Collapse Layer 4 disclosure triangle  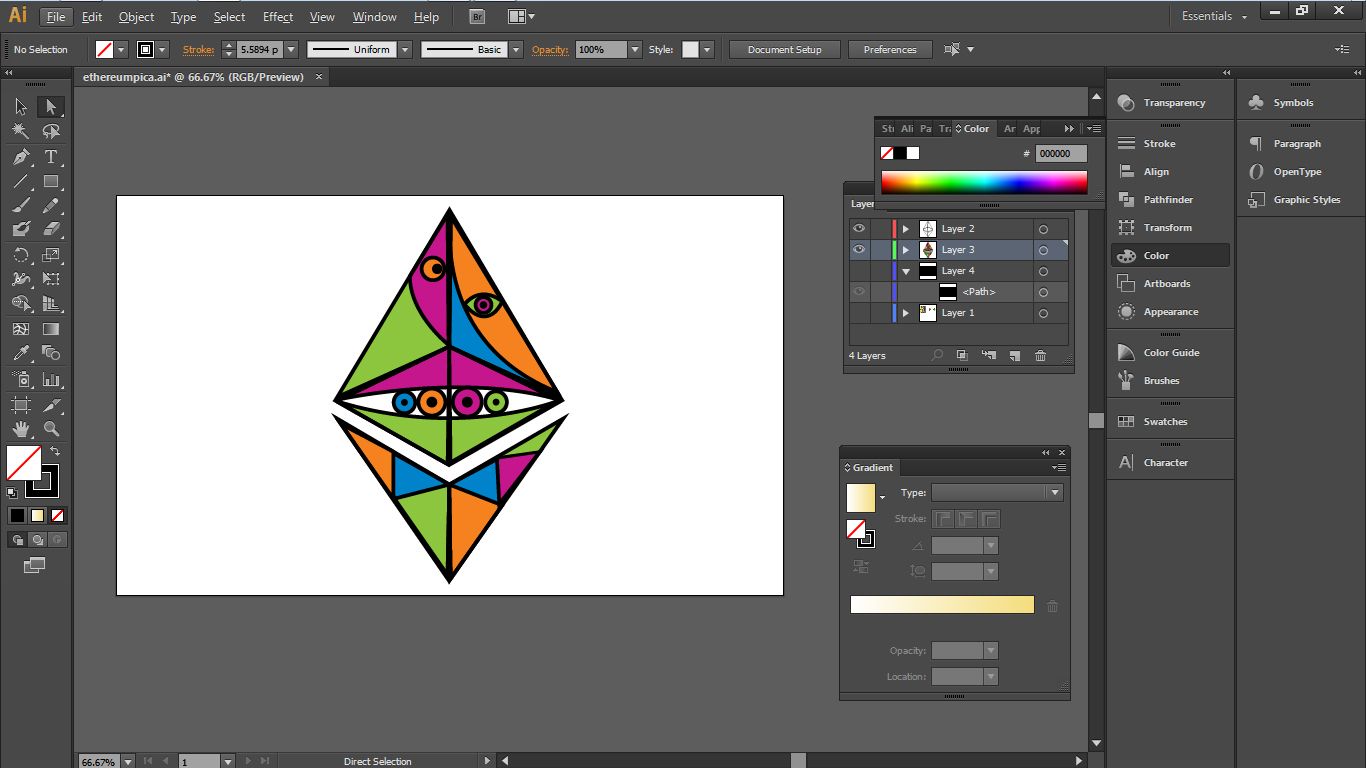pos(906,271)
